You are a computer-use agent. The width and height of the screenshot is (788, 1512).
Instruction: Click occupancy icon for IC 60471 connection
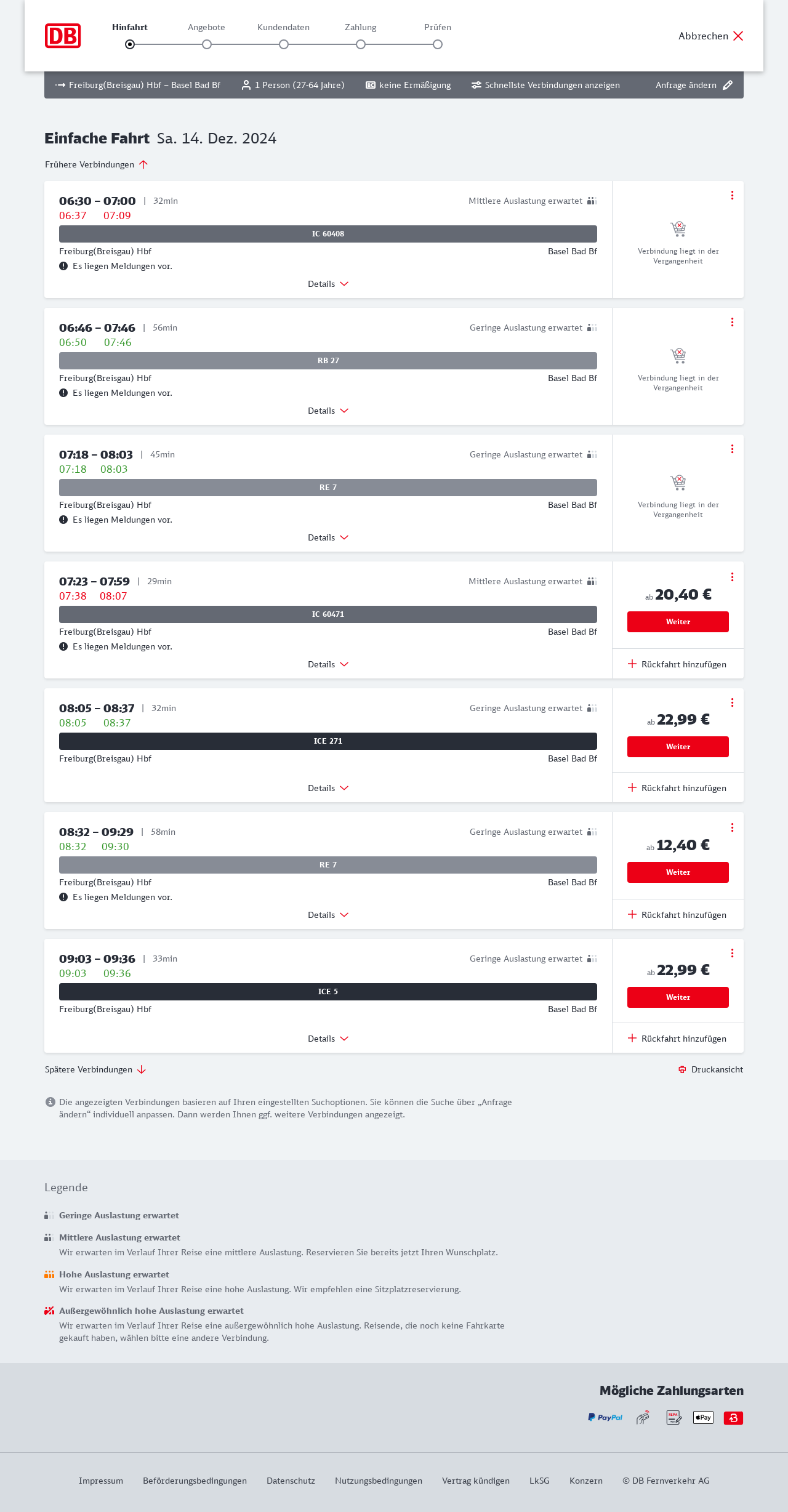click(x=592, y=581)
